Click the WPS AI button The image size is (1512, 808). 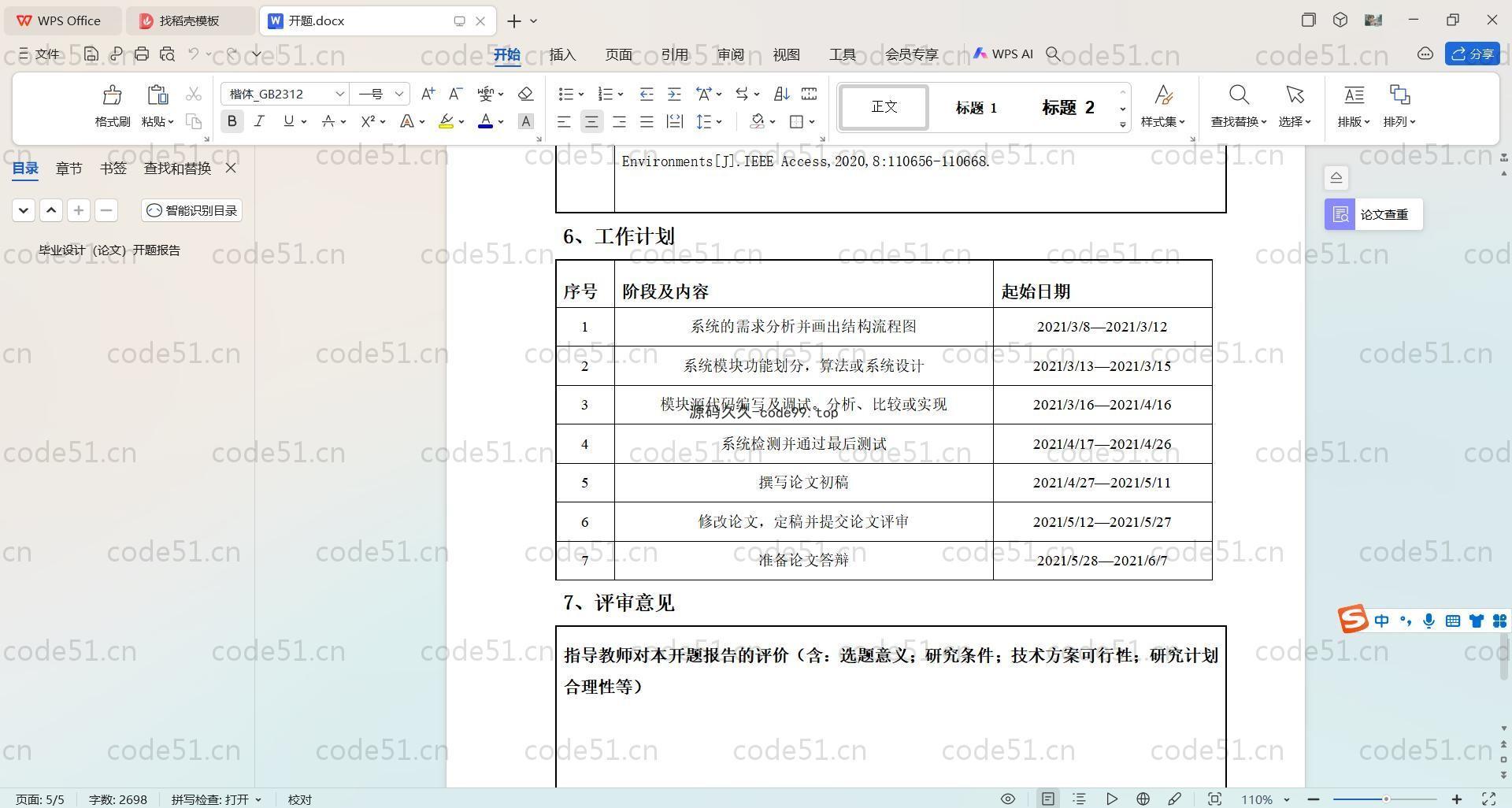click(1002, 54)
